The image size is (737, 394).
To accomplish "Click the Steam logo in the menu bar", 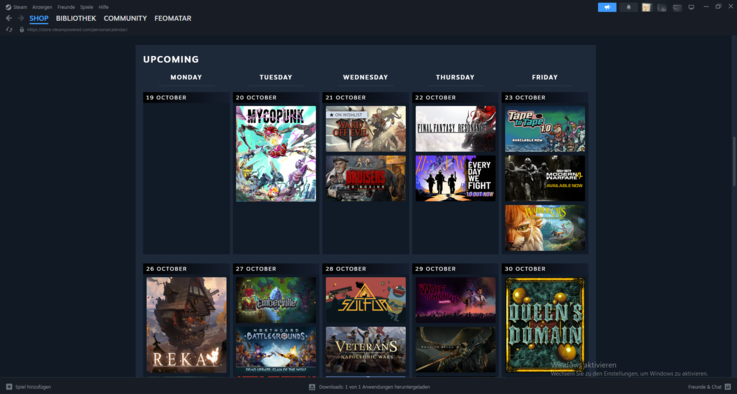I will click(x=8, y=7).
